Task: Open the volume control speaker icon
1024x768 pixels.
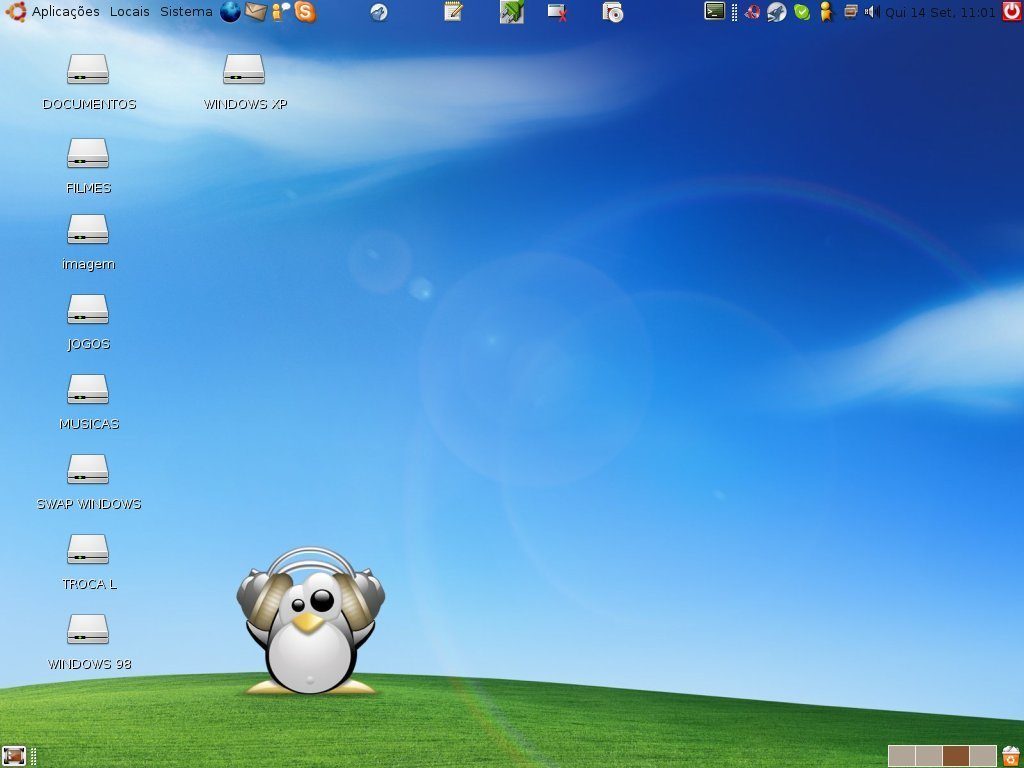Action: pos(872,12)
